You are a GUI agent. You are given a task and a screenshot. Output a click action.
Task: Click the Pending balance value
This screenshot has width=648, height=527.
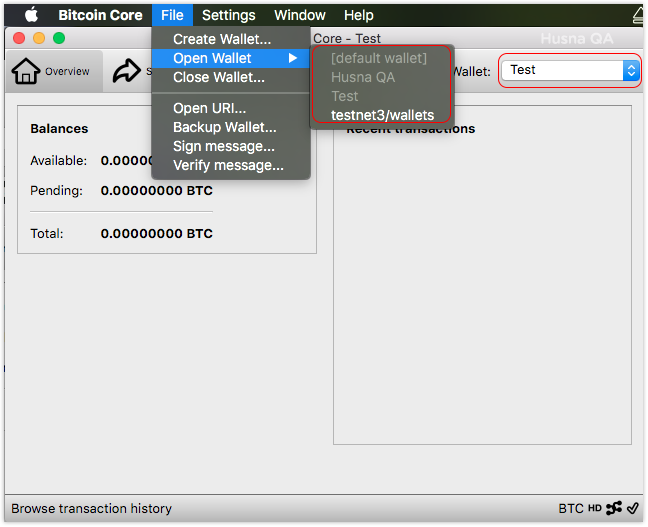tap(157, 191)
